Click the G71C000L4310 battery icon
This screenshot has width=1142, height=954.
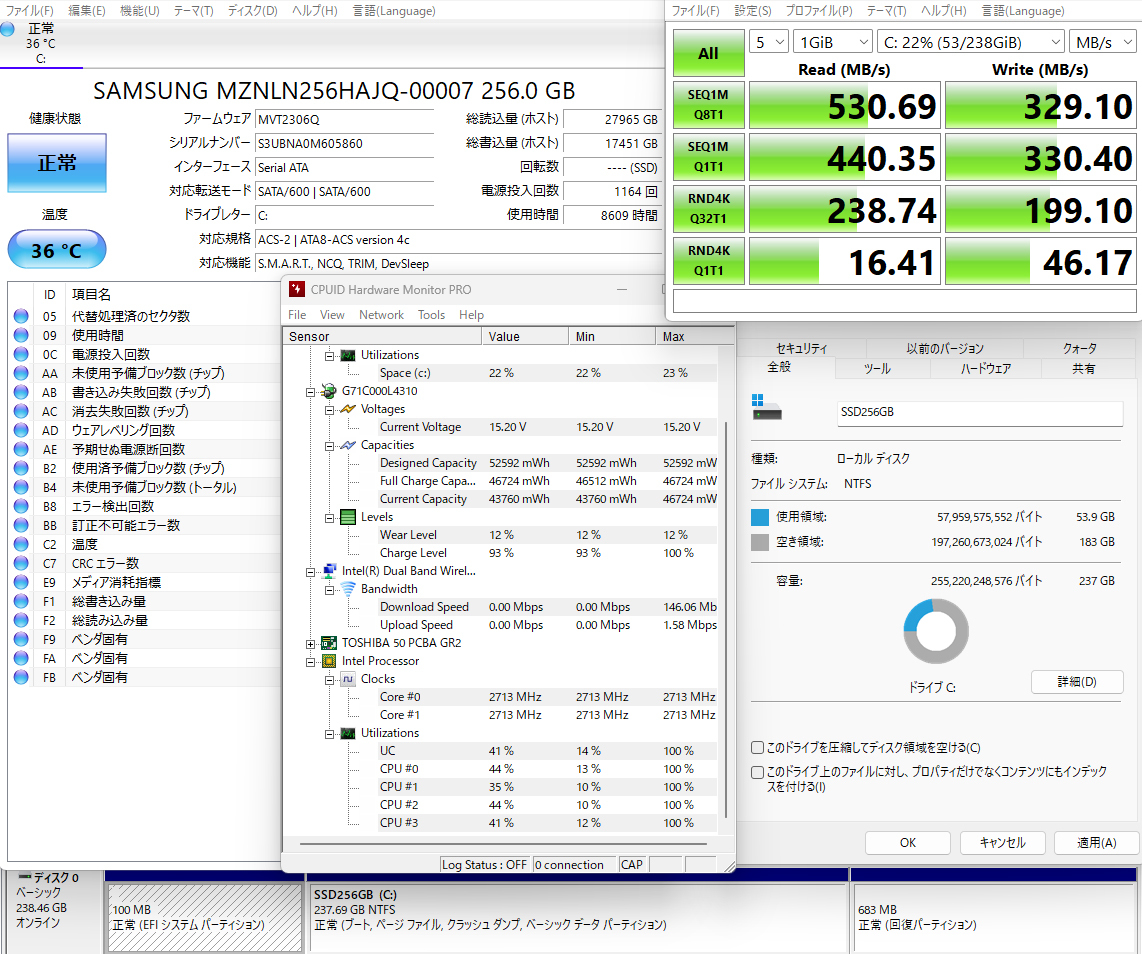pyautogui.click(x=329, y=391)
